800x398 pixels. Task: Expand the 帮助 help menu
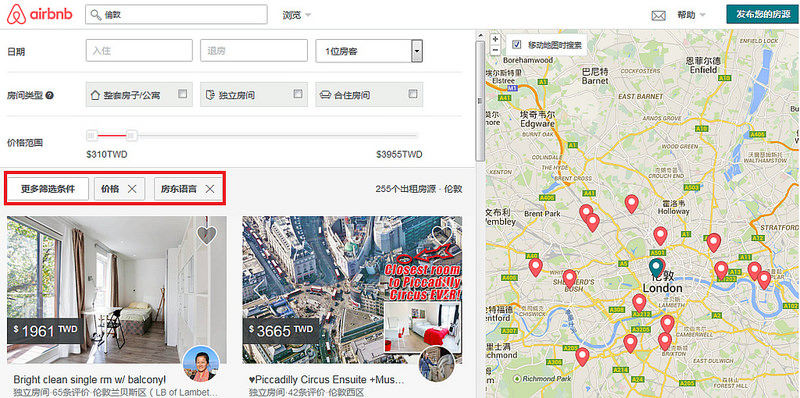[691, 15]
